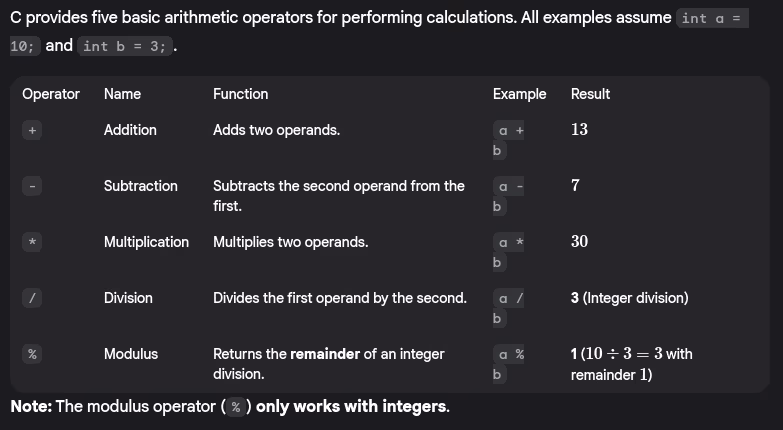Click the "Addition" name cell
Image resolution: width=783 pixels, height=430 pixels.
(x=130, y=130)
